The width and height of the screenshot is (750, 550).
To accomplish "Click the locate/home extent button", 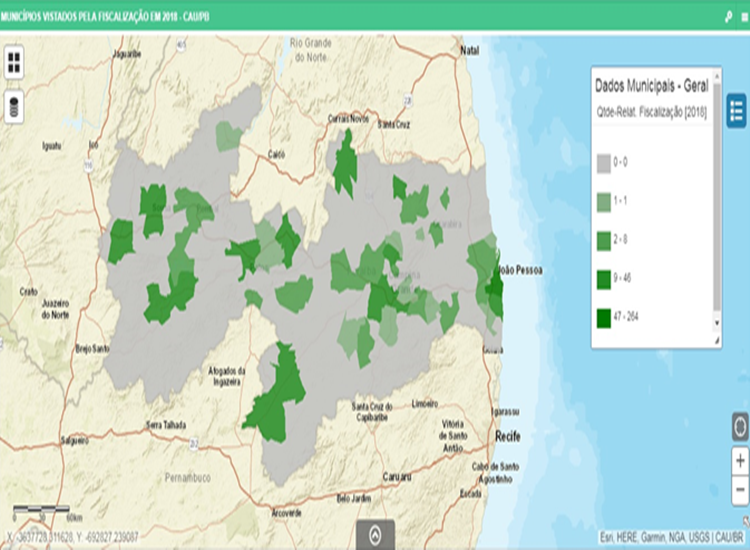I will [x=739, y=424].
